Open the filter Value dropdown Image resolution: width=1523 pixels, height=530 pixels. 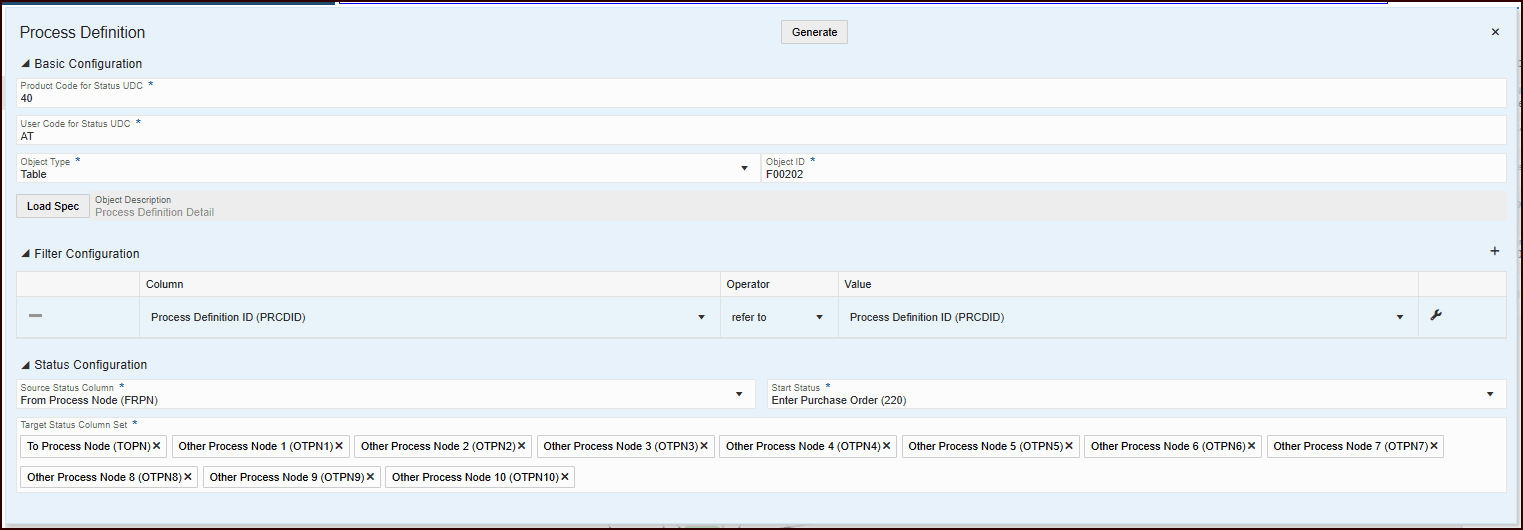1399,317
